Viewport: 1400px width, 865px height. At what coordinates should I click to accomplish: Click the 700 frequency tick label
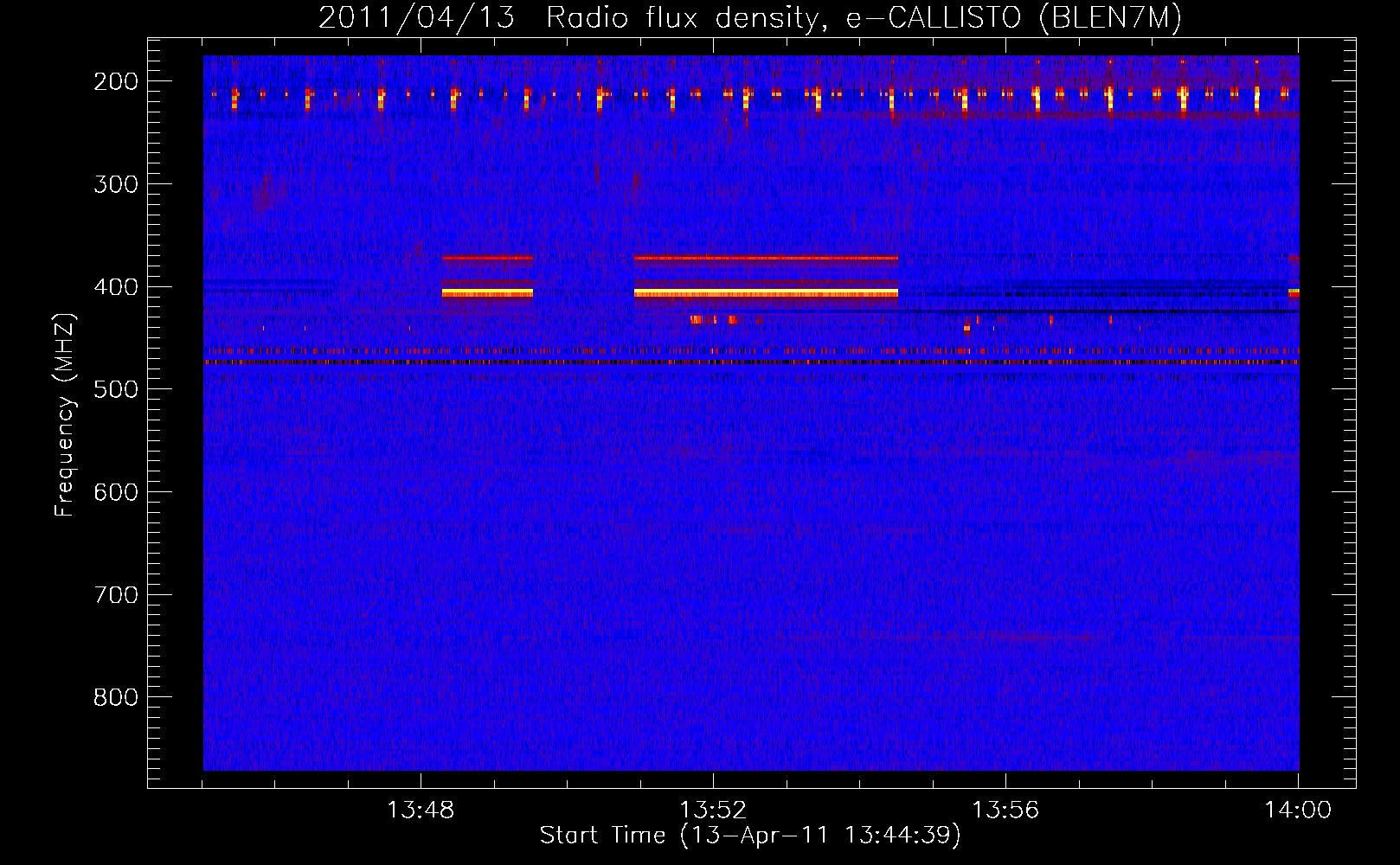point(116,595)
